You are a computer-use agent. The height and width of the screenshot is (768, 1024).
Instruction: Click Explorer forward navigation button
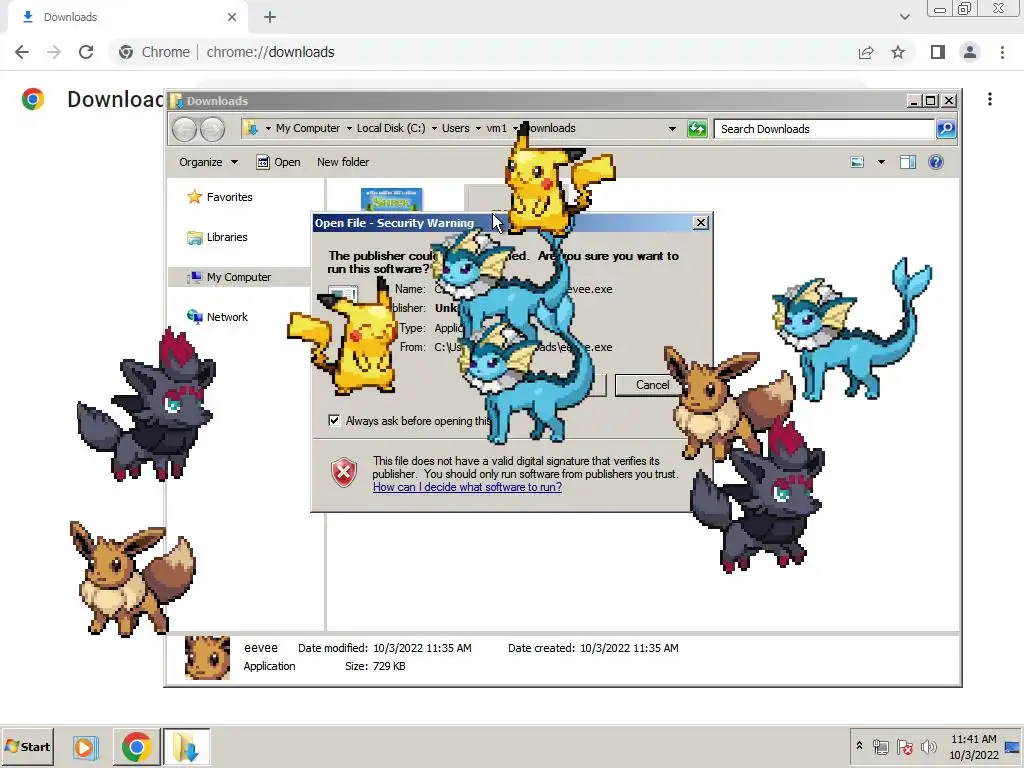point(212,129)
